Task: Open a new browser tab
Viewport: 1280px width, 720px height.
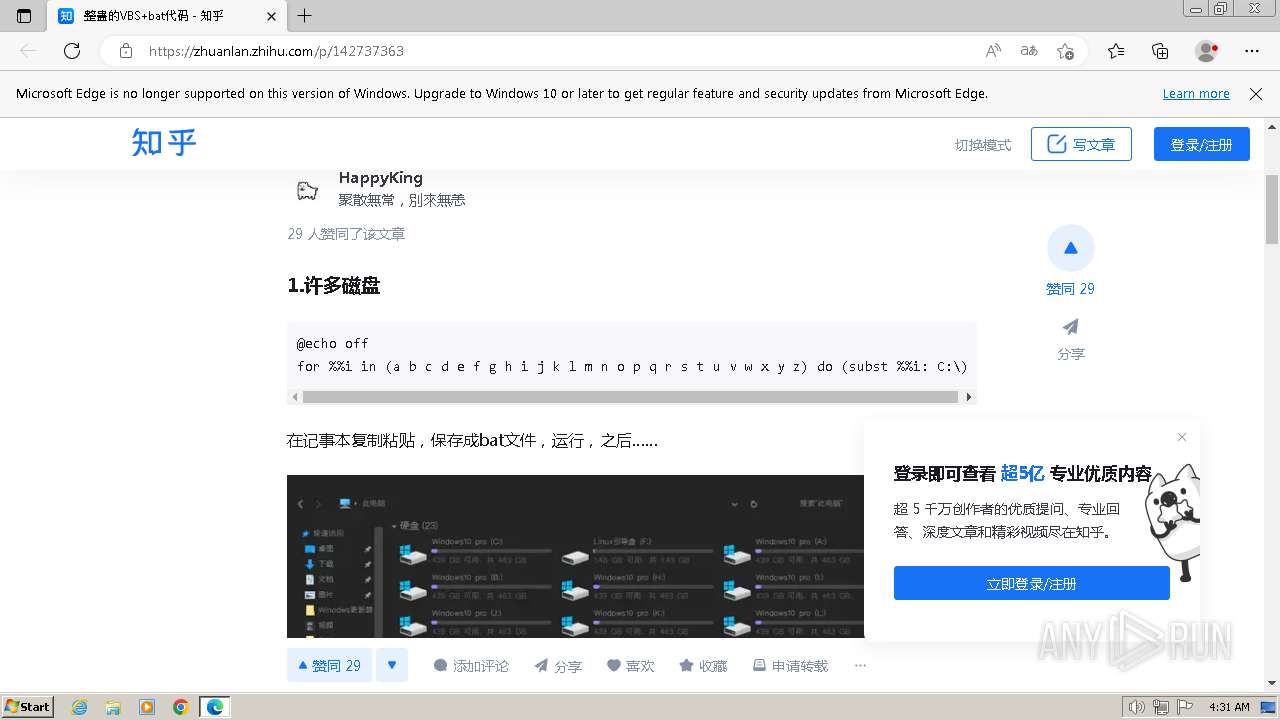Action: coord(305,16)
